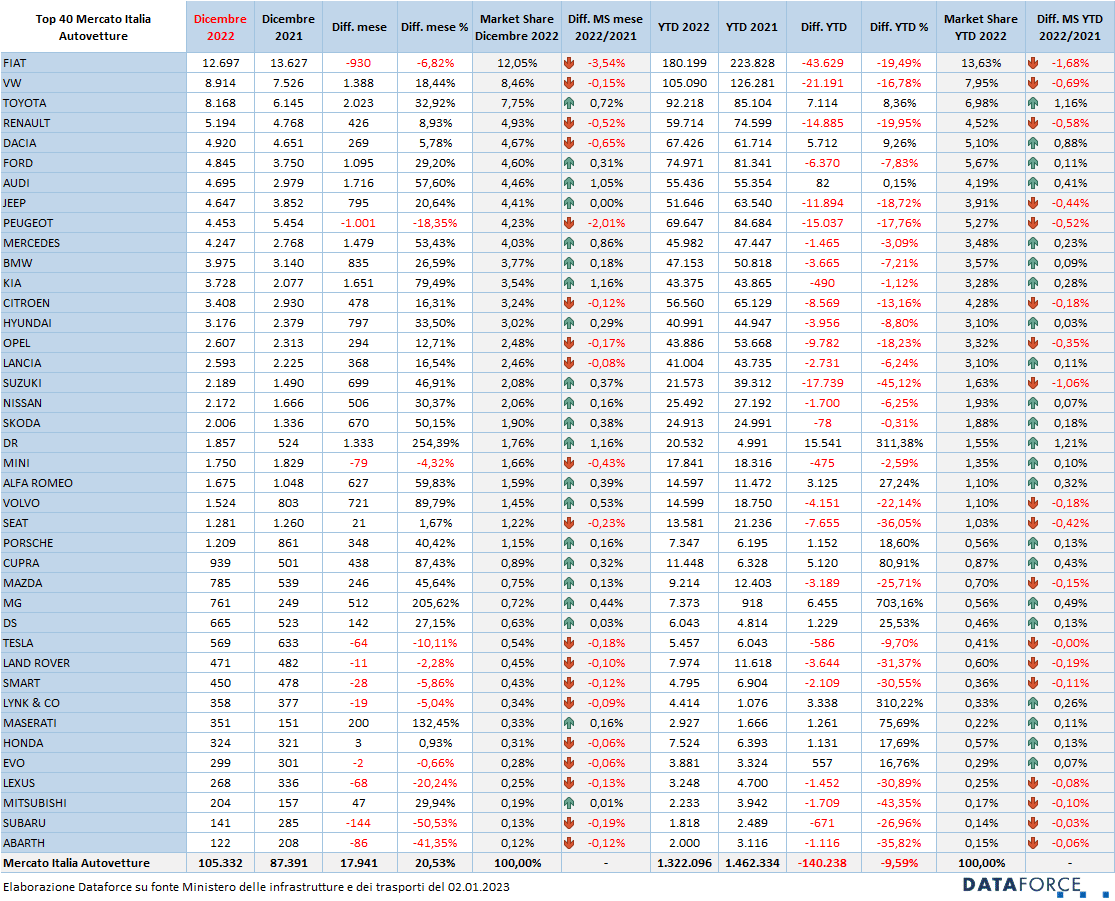Select the FIAT brand row label
This screenshot has height=901, width=1115.
pos(14,63)
